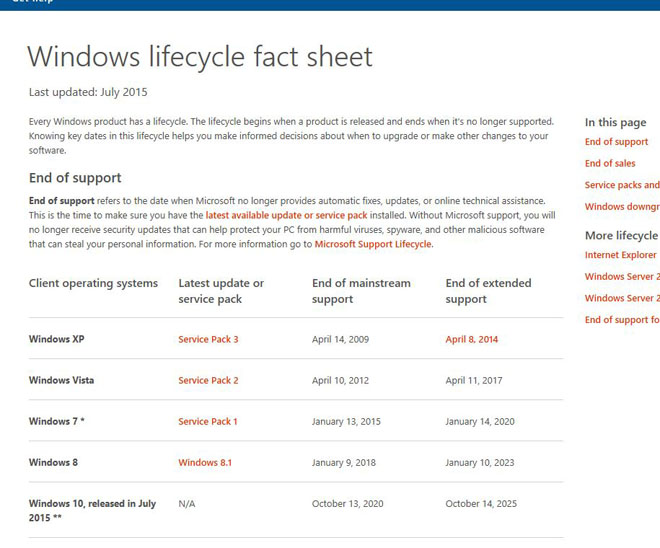
Task: Click the Windows lifecycle fact sheet heading
Action: (x=200, y=56)
